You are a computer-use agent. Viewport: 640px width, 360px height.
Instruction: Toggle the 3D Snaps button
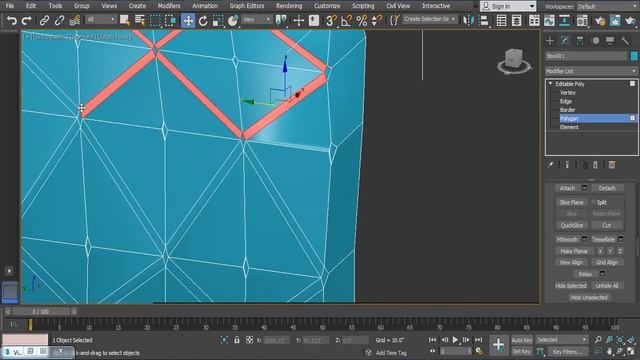(x=331, y=20)
